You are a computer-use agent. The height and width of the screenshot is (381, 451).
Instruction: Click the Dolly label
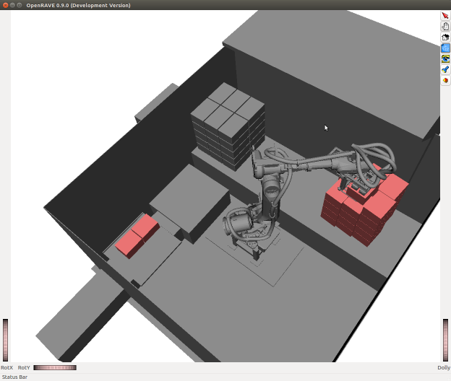tap(444, 368)
